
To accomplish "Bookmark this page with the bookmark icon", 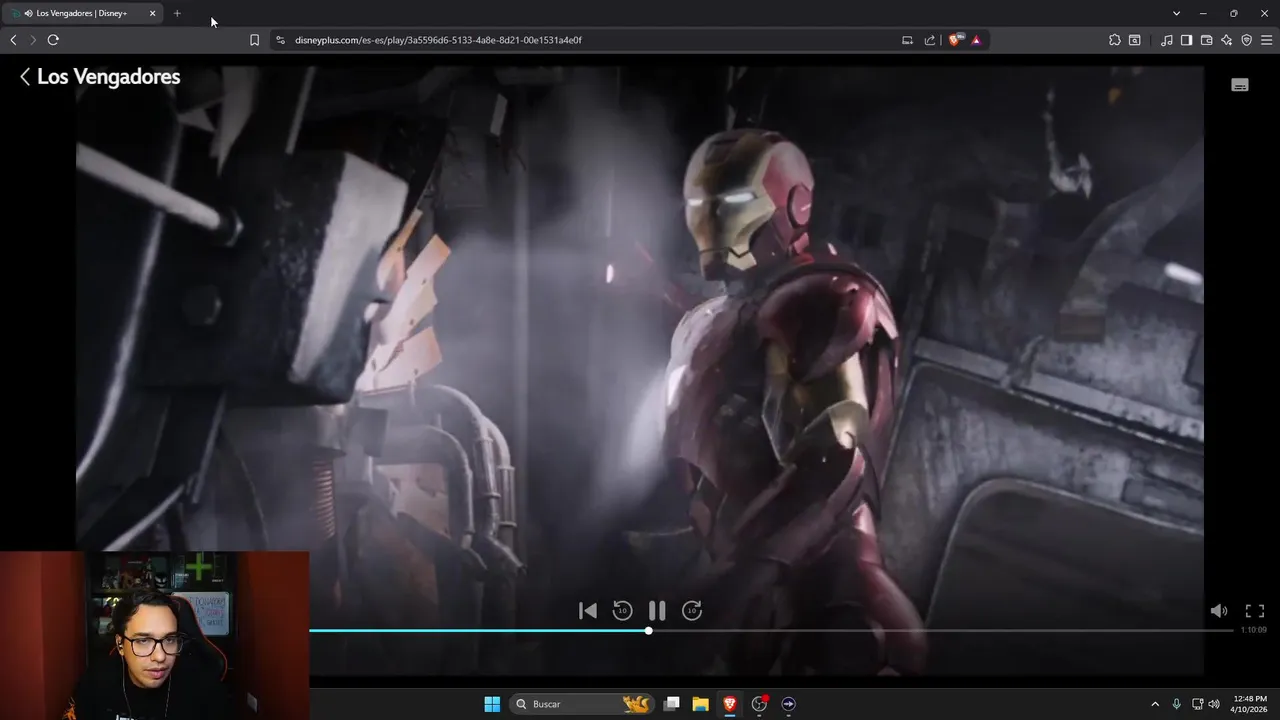I will 254,40.
